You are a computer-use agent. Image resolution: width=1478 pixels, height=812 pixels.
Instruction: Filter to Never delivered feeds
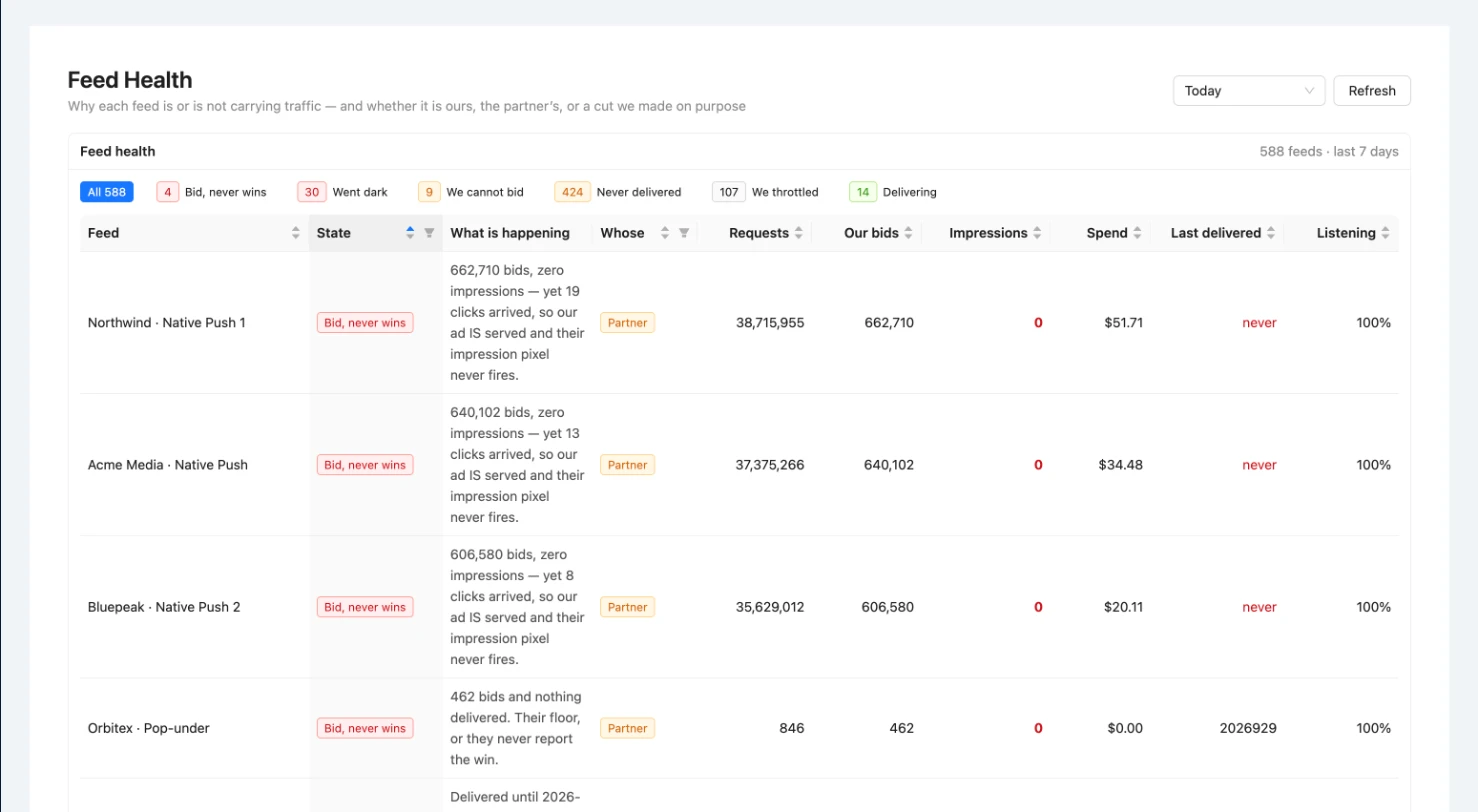click(618, 192)
